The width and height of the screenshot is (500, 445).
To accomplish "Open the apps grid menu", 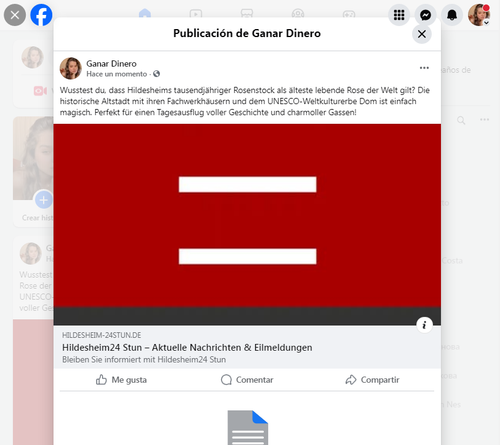I will [x=399, y=15].
